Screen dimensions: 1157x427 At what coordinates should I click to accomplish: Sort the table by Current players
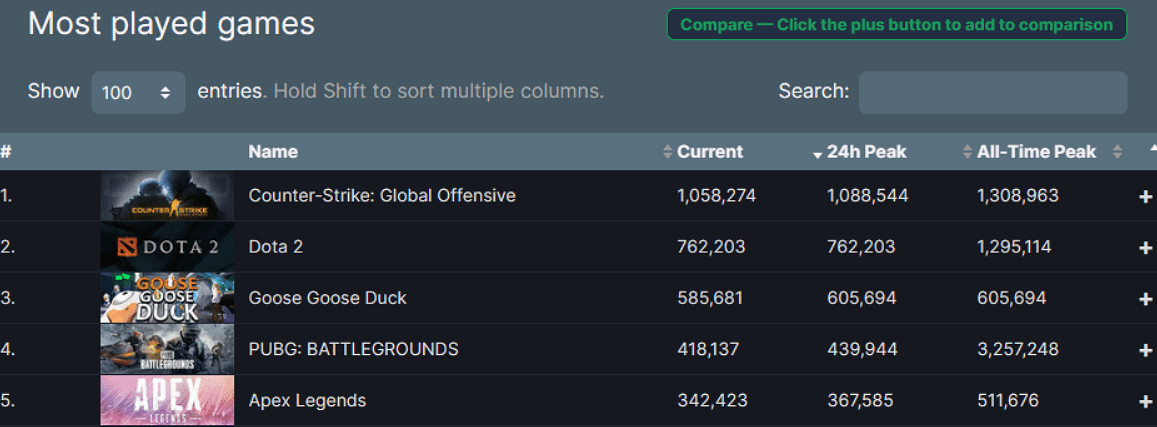pyautogui.click(x=709, y=152)
